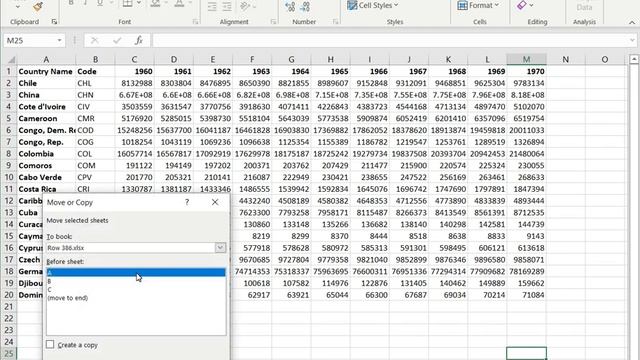This screenshot has height=360, width=640.
Task: Click the Clear eraser icon in Editing
Action: [x=521, y=5]
